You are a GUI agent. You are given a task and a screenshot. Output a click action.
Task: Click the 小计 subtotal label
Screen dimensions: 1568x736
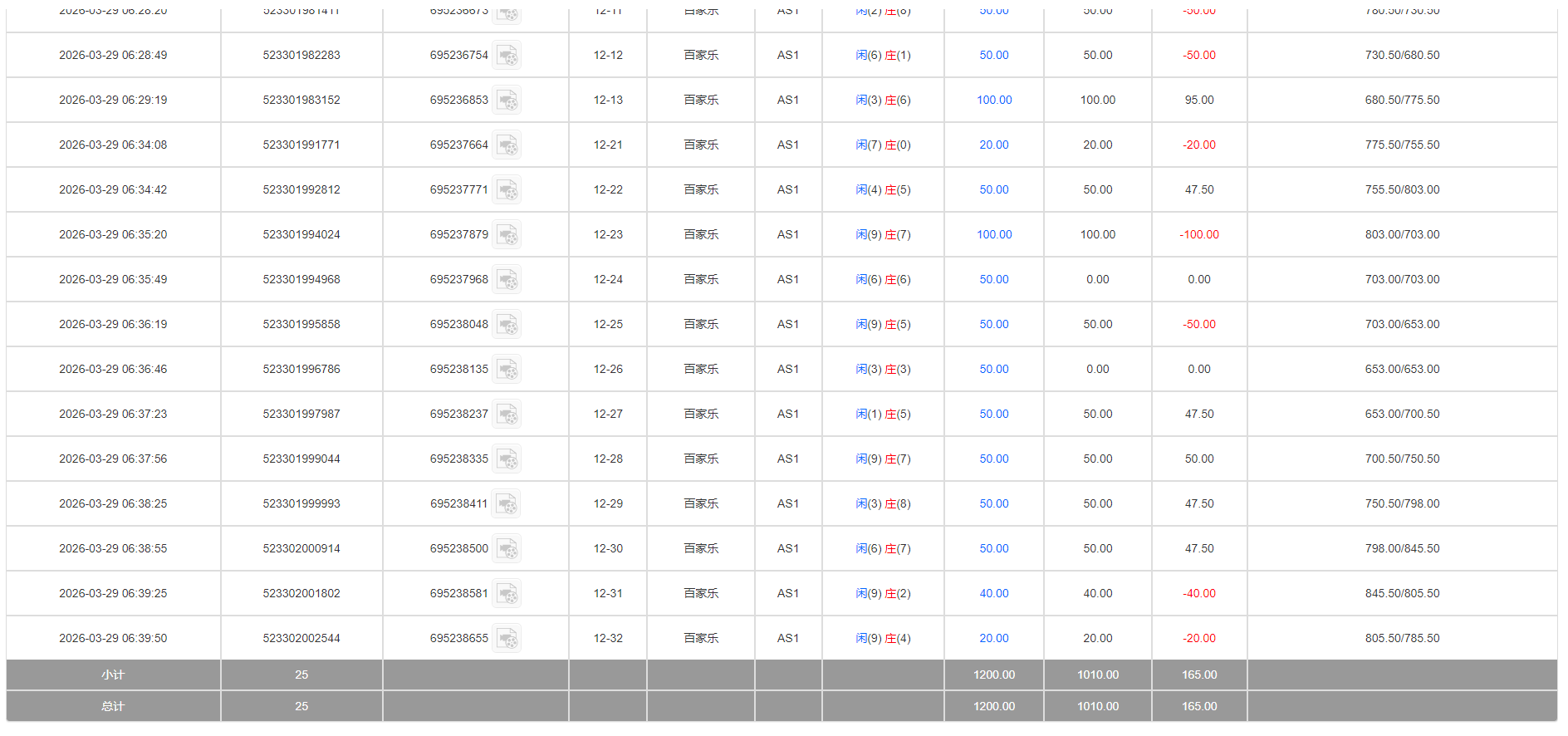pos(113,675)
